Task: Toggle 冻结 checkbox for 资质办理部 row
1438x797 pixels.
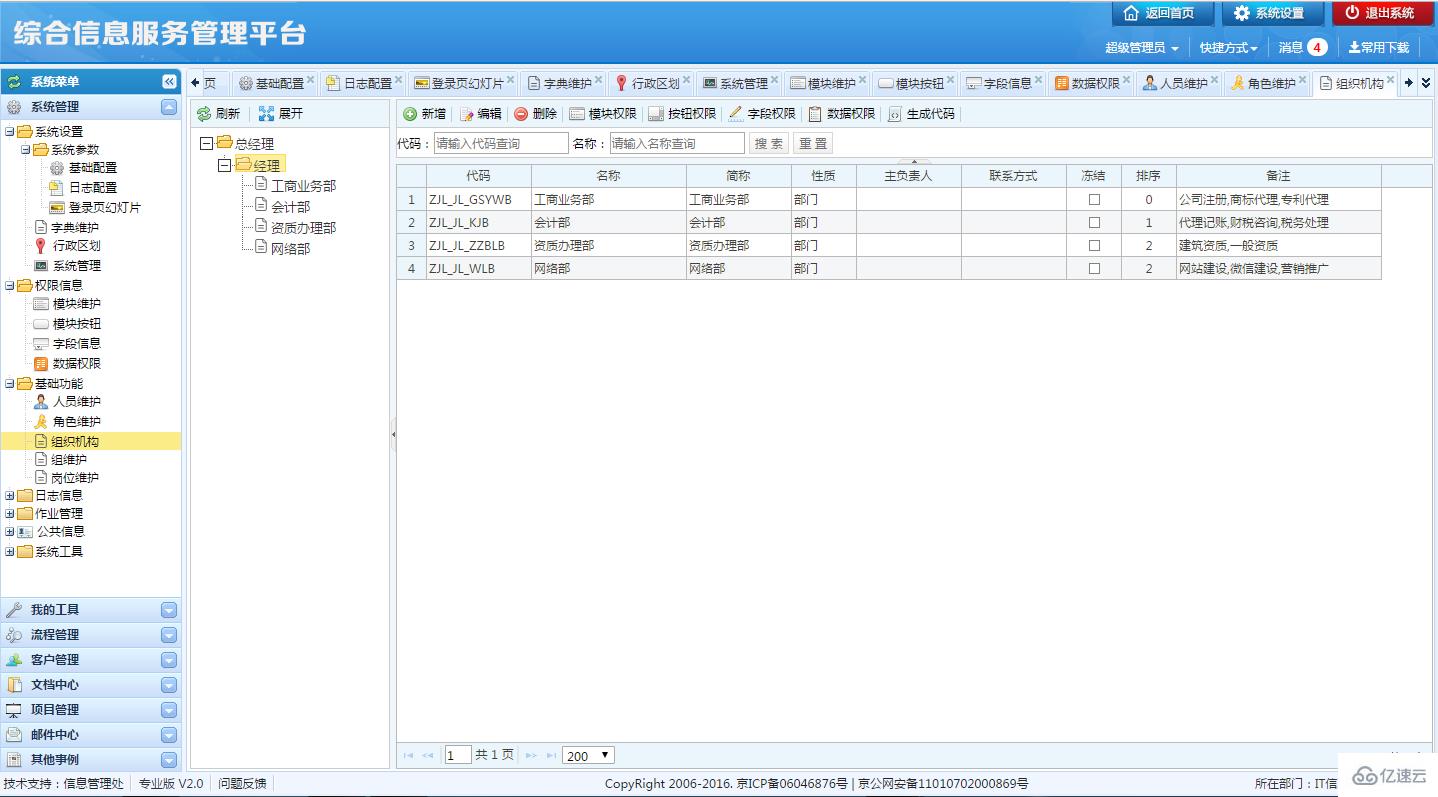Action: pyautogui.click(x=1094, y=246)
